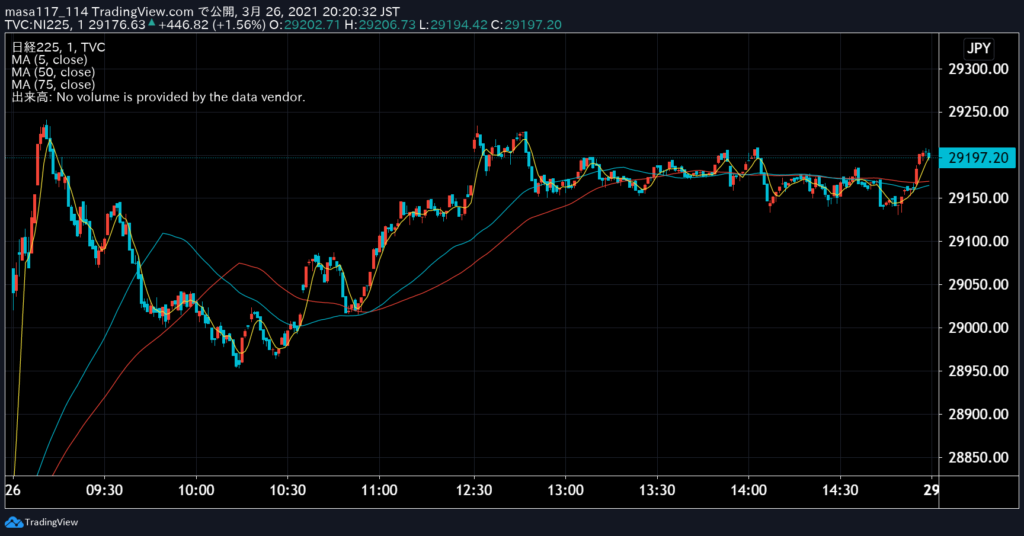
Task: Click the masa117_114 publisher header text
Action: (x=46, y=12)
